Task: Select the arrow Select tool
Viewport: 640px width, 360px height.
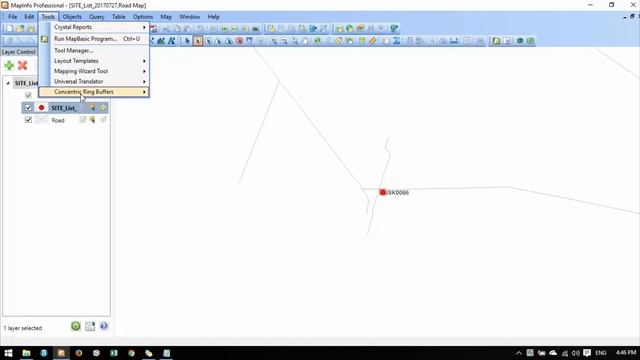Action: (x=187, y=41)
